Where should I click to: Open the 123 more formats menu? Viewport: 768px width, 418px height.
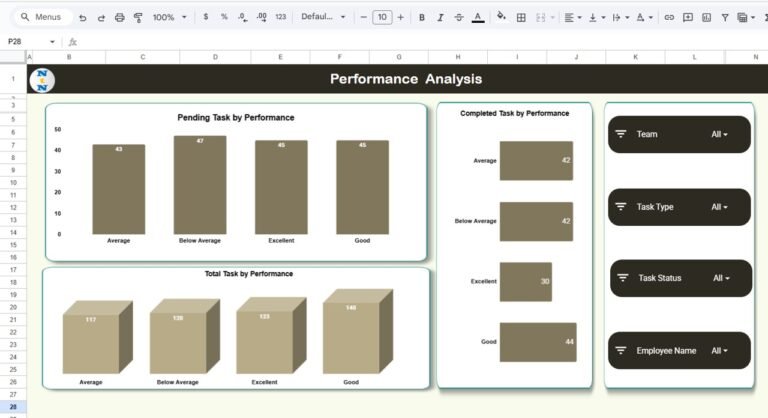point(281,17)
